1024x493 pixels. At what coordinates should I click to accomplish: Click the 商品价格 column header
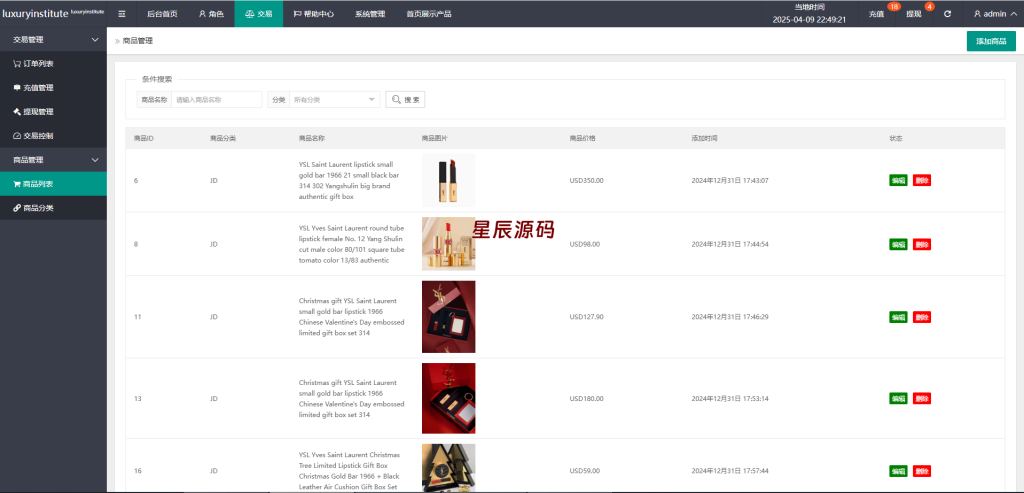tap(583, 138)
